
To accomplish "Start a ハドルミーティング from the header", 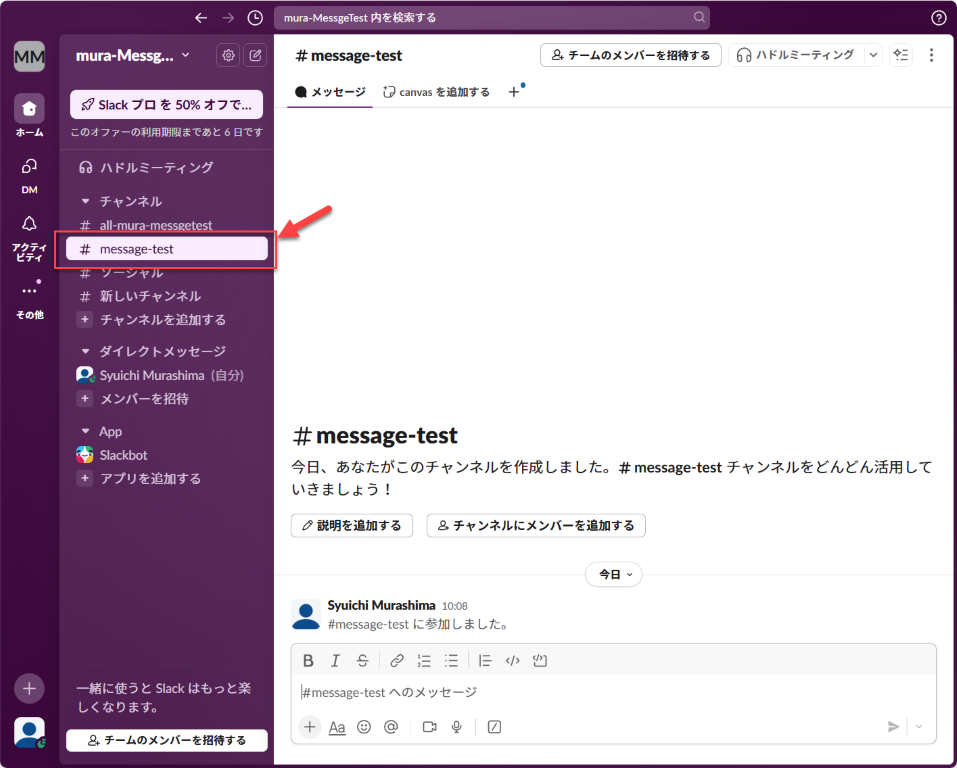I will click(x=796, y=55).
